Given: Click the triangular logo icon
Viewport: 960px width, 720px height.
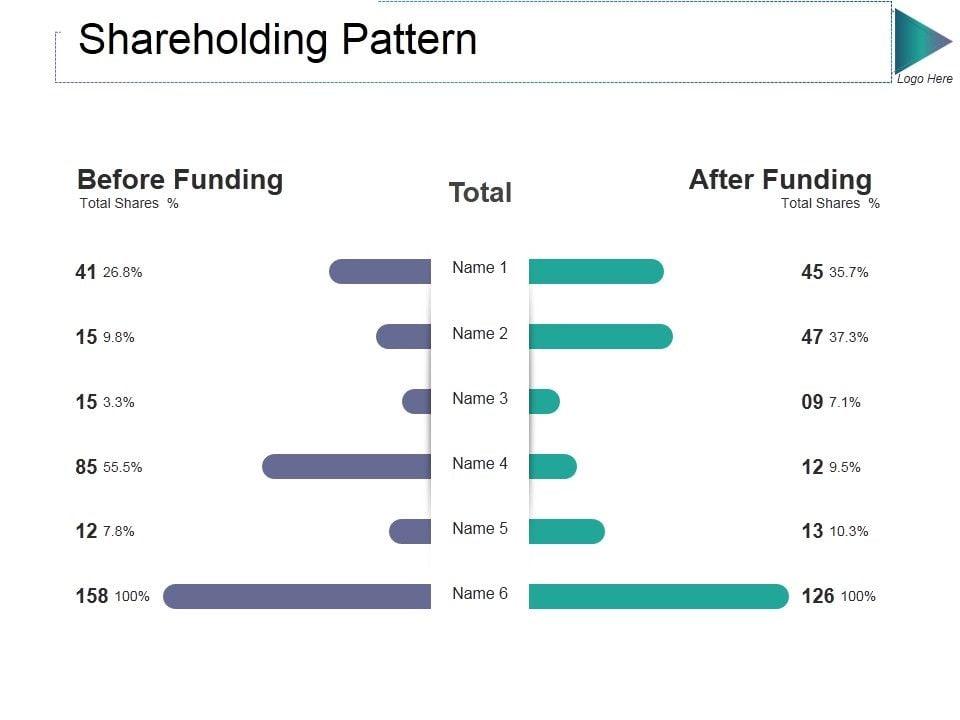Looking at the screenshot, I should pyautogui.click(x=918, y=41).
